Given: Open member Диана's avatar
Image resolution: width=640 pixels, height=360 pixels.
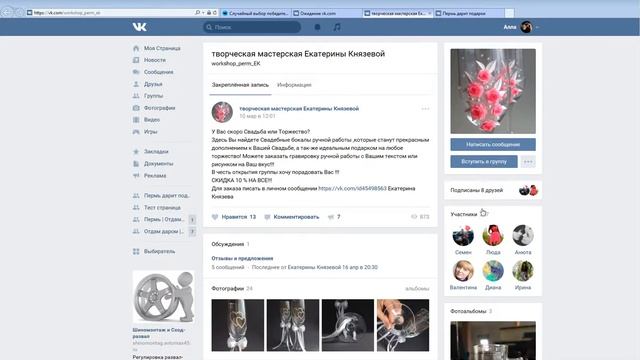Looking at the screenshot, I should [x=493, y=271].
